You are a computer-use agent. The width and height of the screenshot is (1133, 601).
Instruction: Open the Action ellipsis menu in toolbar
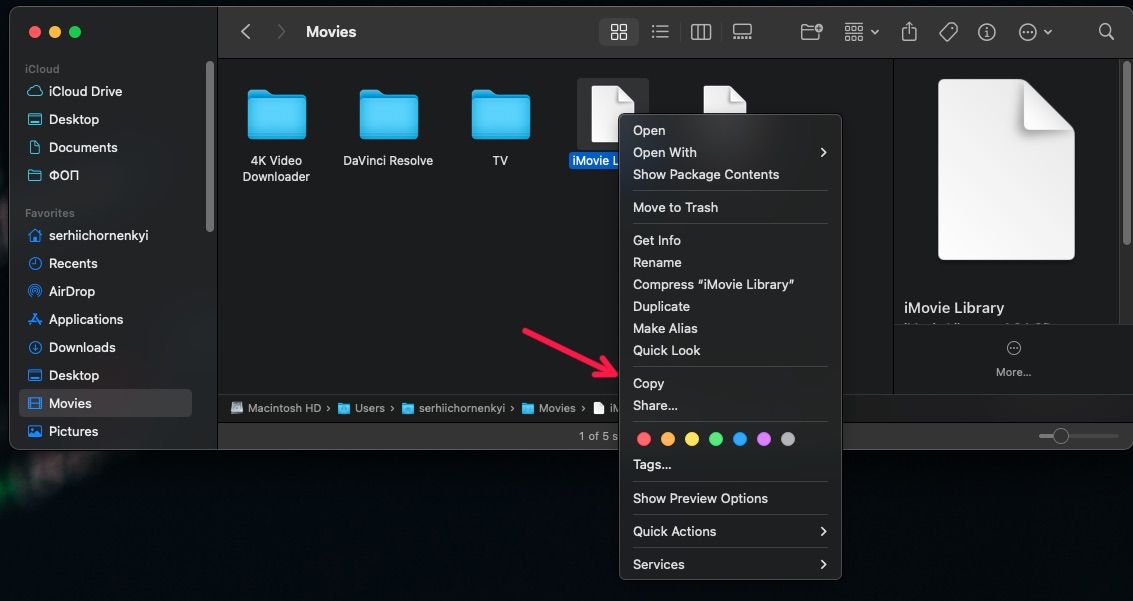point(1035,32)
